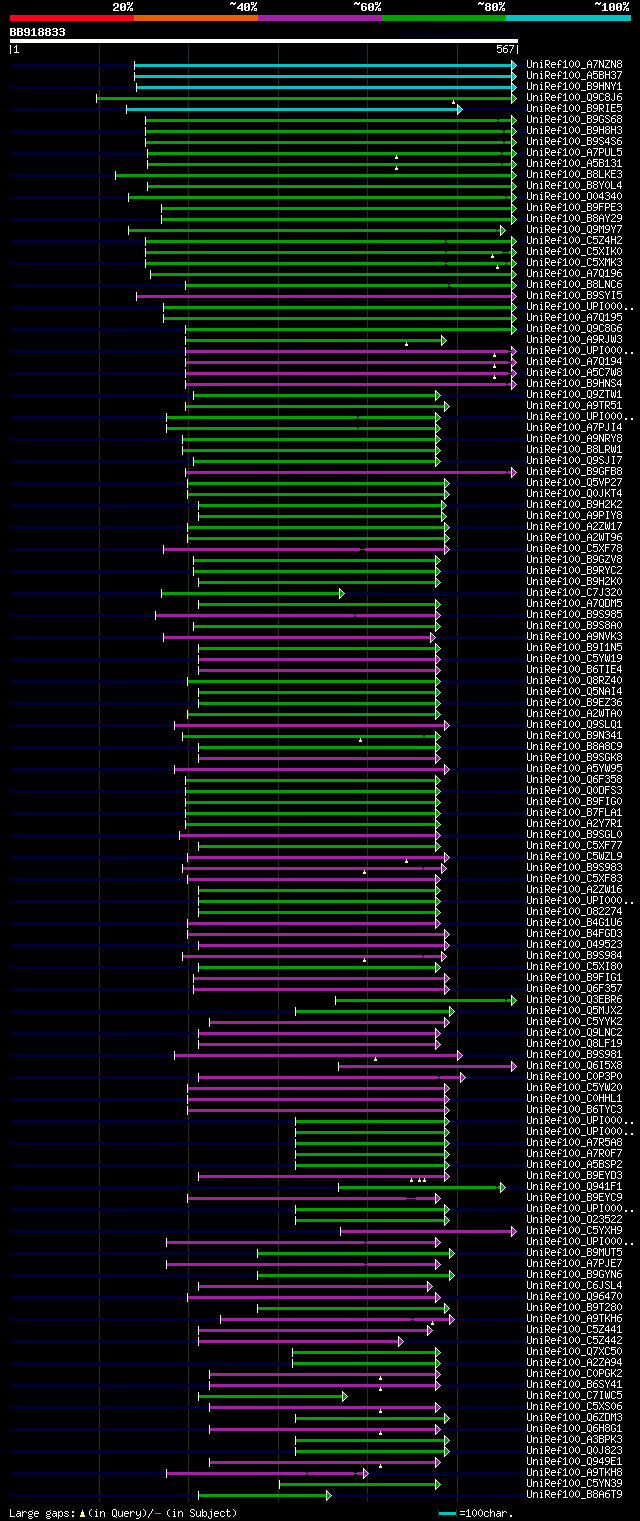Image resolution: width=640 pixels, height=1521 pixels.
Task: Open hit UniRef100_Q9C8J6
Action: tap(574, 97)
